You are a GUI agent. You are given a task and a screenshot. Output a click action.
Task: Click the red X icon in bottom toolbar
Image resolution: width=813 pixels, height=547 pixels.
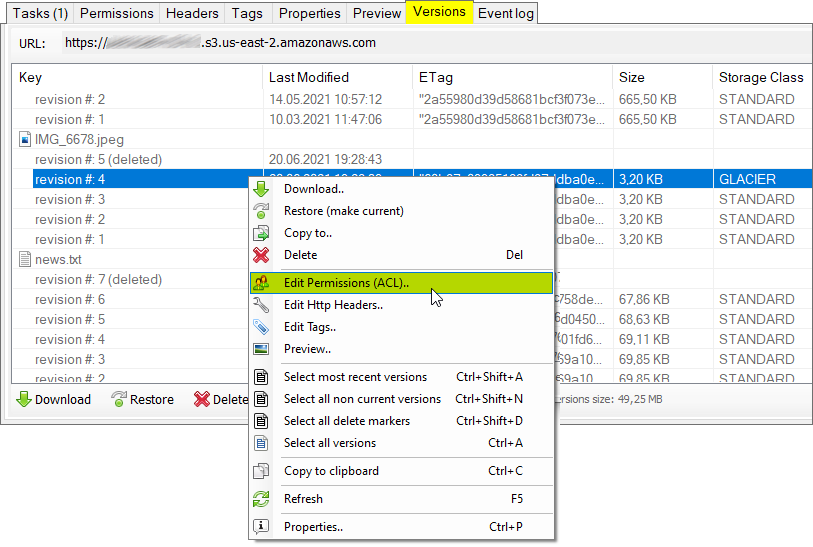point(202,399)
